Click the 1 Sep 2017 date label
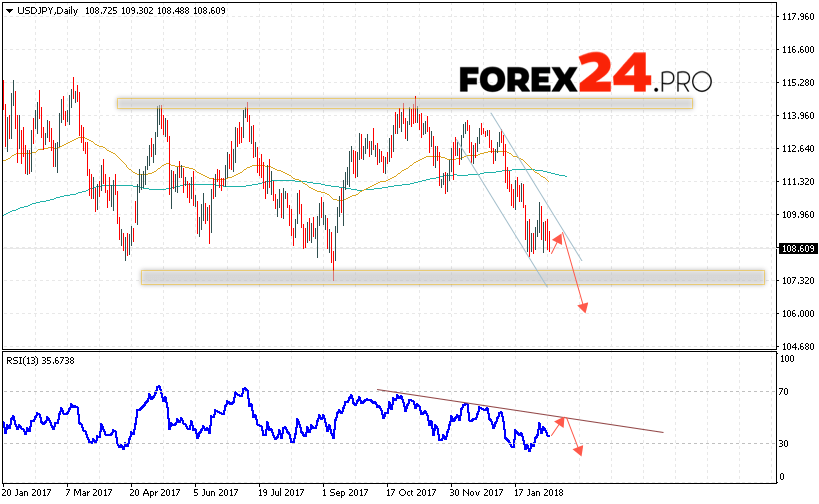Screen dimensions: 819x504 coord(346,492)
